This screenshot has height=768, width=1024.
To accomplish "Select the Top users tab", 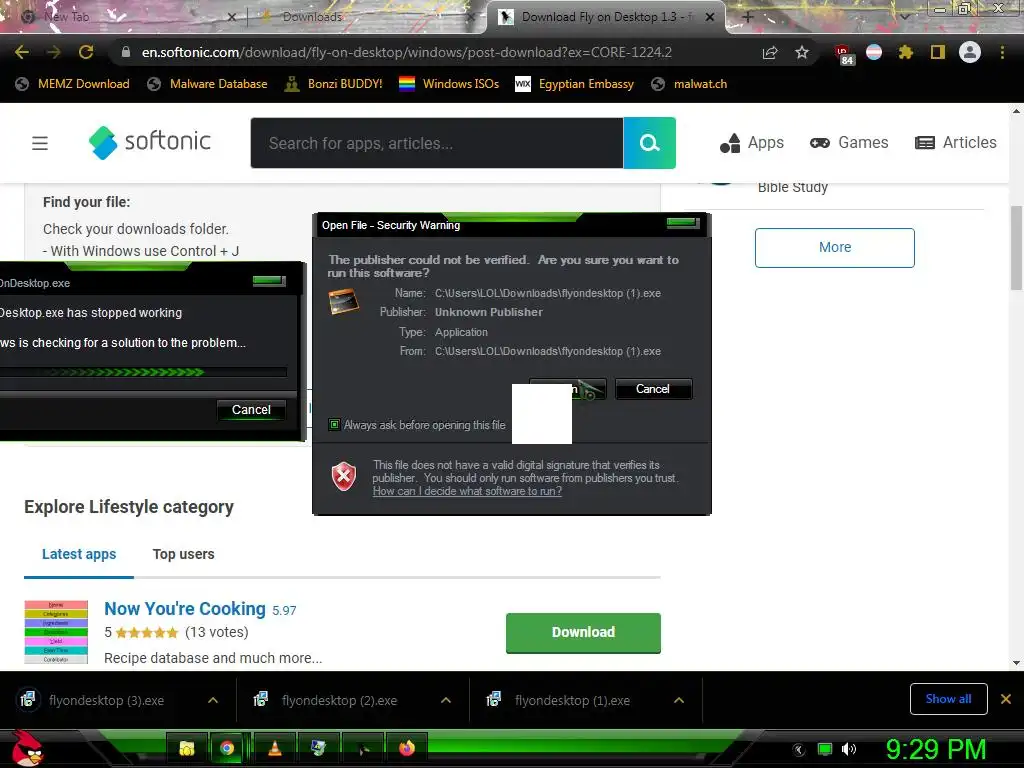I will pyautogui.click(x=184, y=554).
